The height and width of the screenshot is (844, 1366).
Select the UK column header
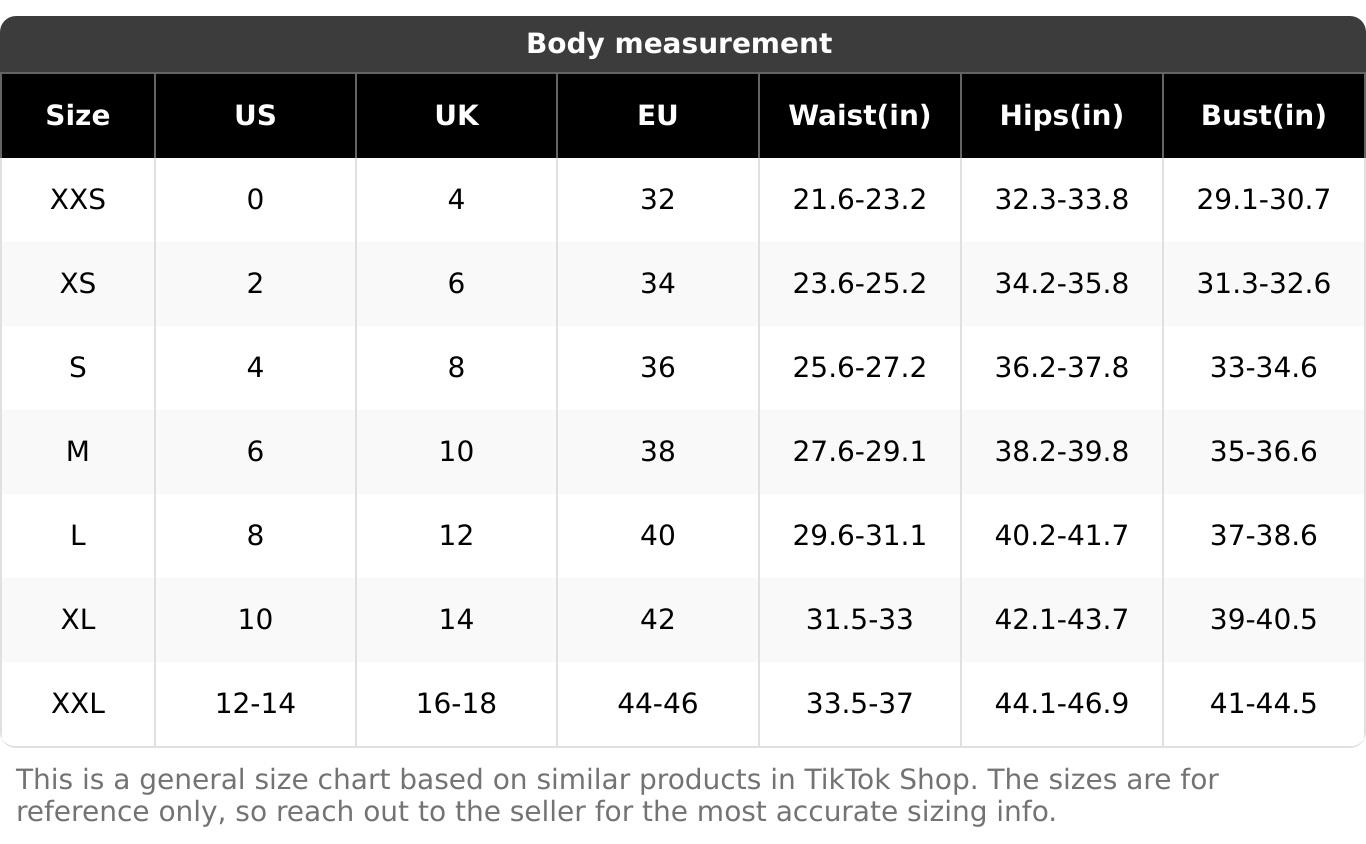pos(456,116)
